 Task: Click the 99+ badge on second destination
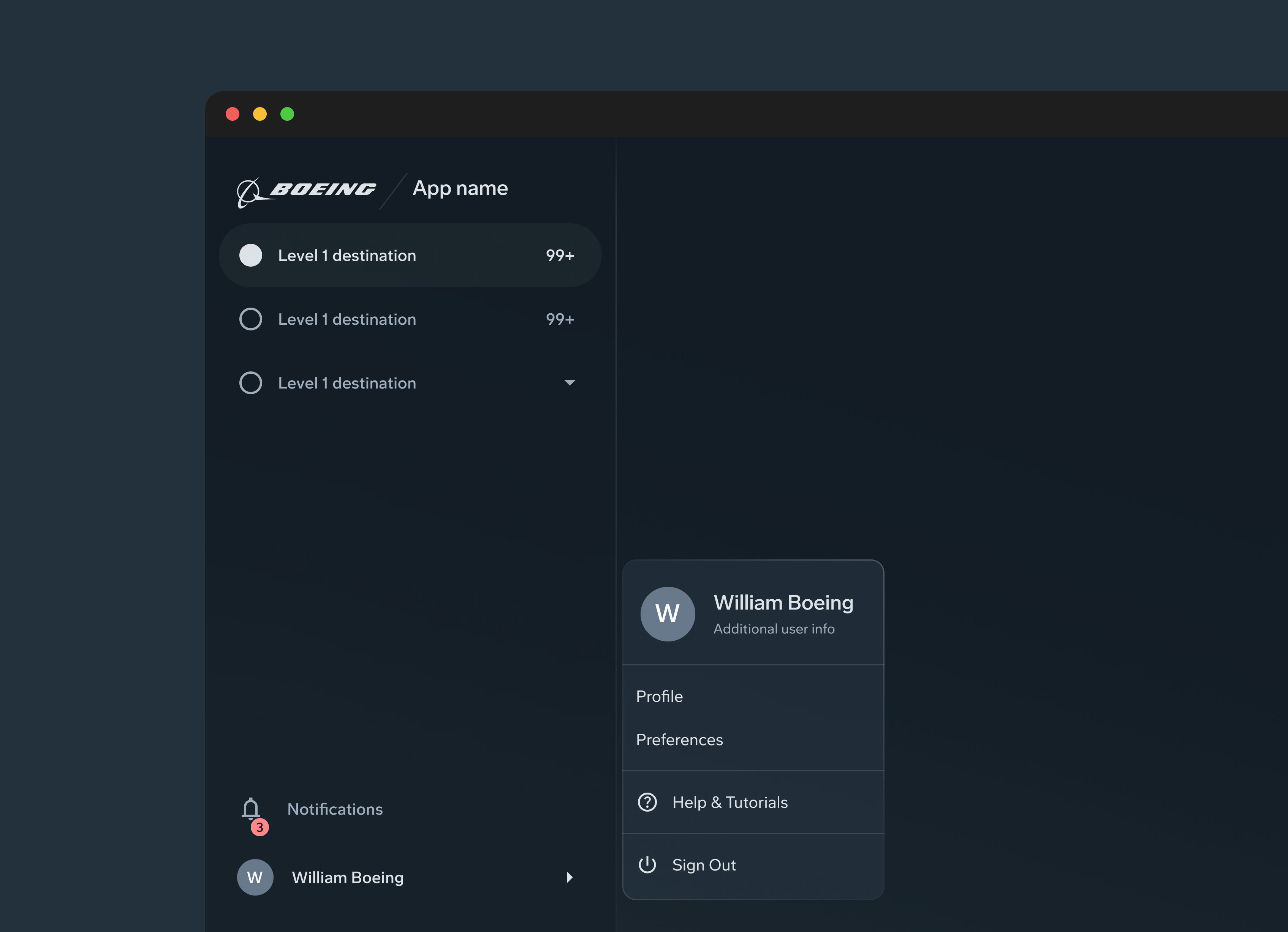point(559,319)
